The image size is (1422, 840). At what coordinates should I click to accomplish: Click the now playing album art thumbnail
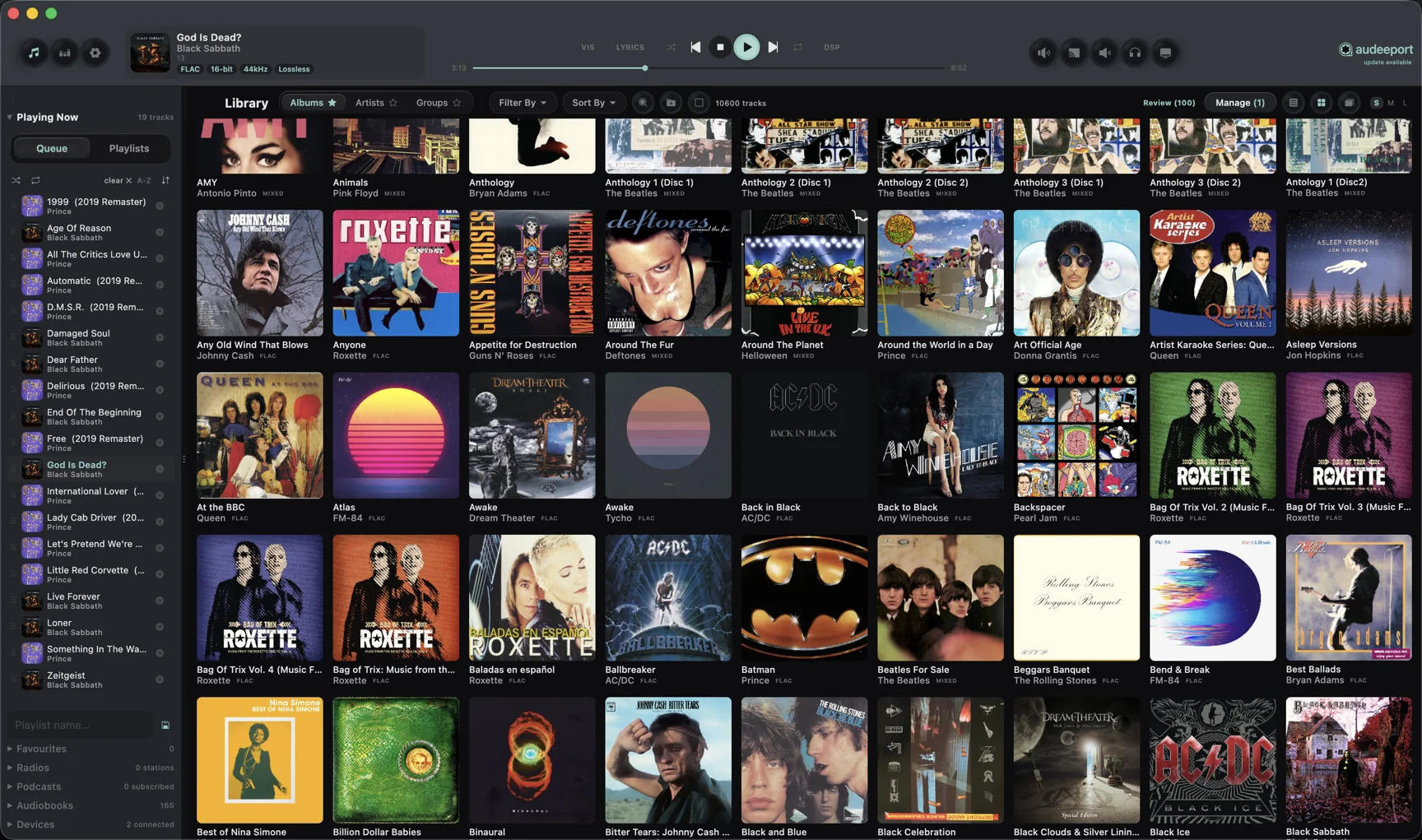click(150, 53)
